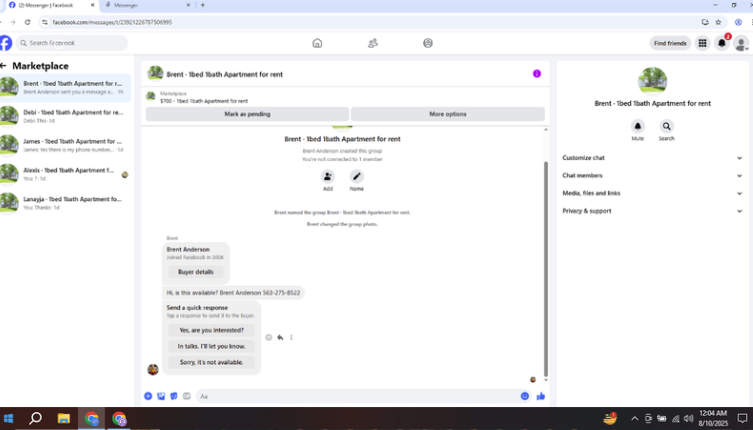Open Brent apartment conversation in list
Image resolution: width=753 pixels, height=430 pixels.
[65, 87]
